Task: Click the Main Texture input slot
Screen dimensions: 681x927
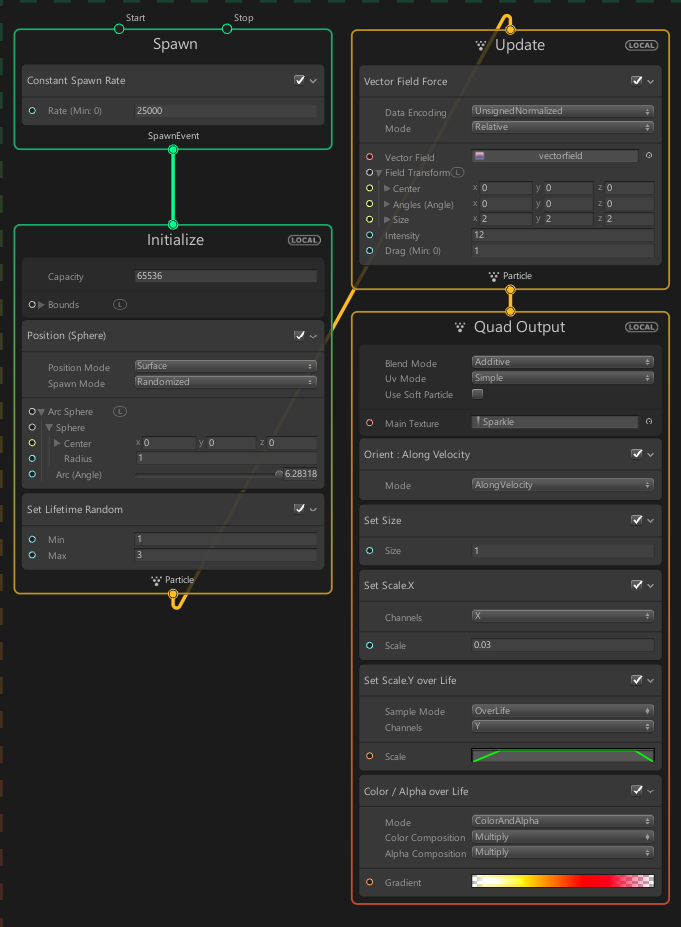Action: 369,423
